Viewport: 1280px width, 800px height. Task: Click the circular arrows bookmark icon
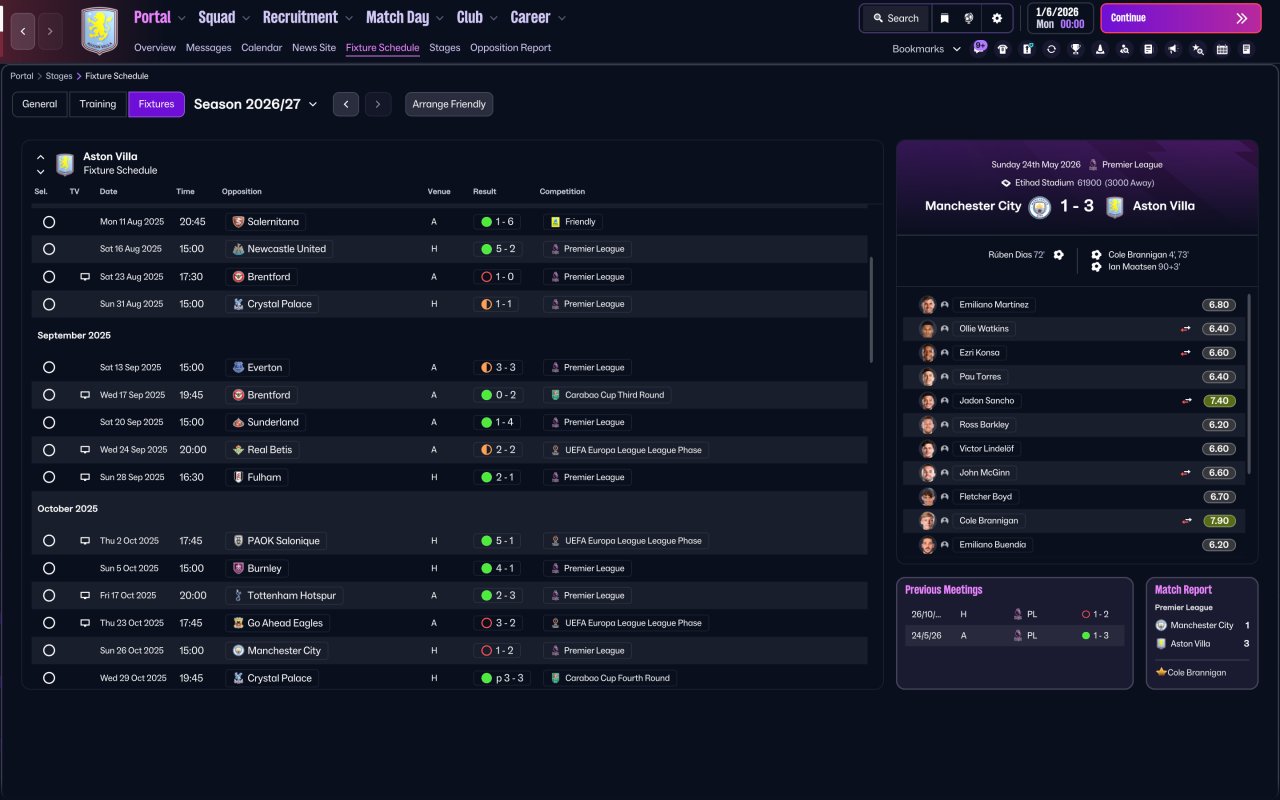[1051, 49]
